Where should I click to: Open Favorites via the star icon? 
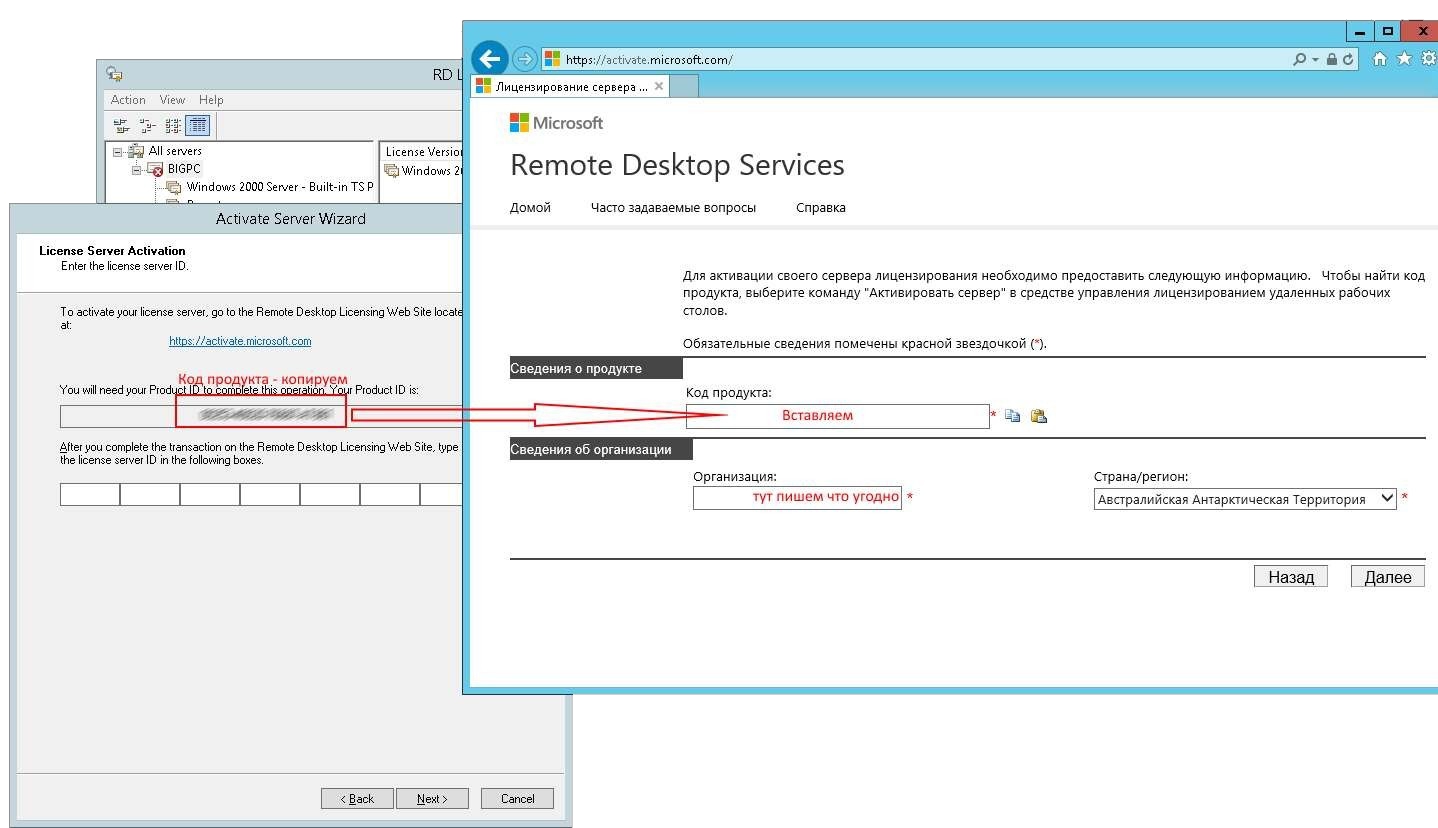click(1404, 59)
